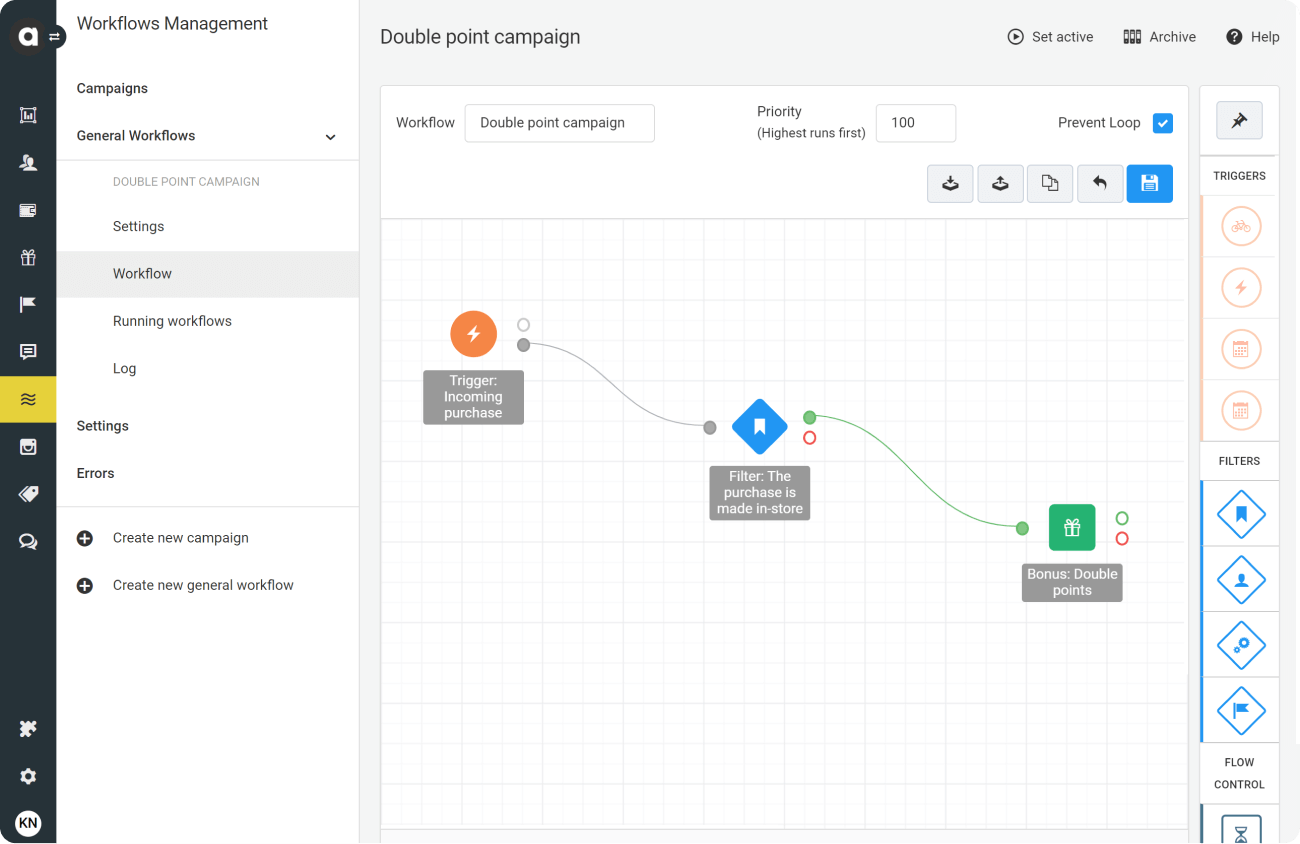Select the bookmark filter icon under Filters
This screenshot has height=844, width=1300.
(1240, 513)
